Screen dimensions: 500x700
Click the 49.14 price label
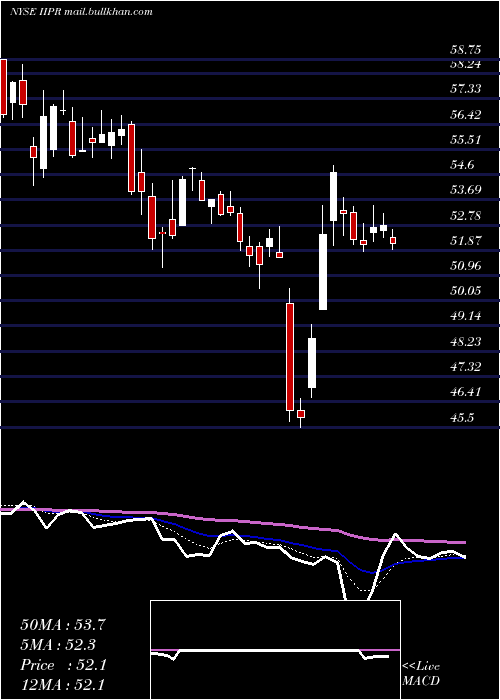tap(466, 317)
